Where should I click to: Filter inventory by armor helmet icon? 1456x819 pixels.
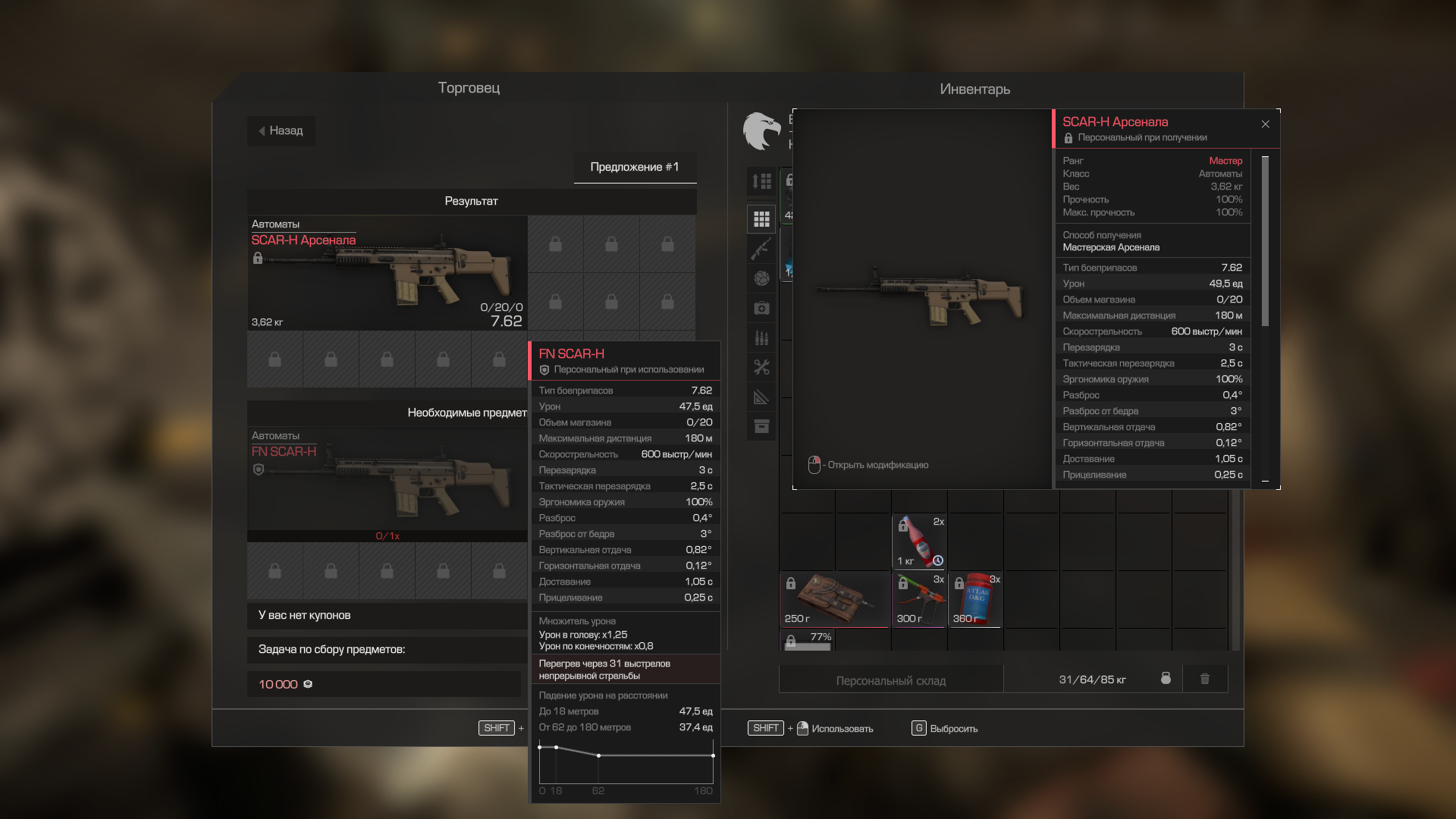(x=761, y=278)
